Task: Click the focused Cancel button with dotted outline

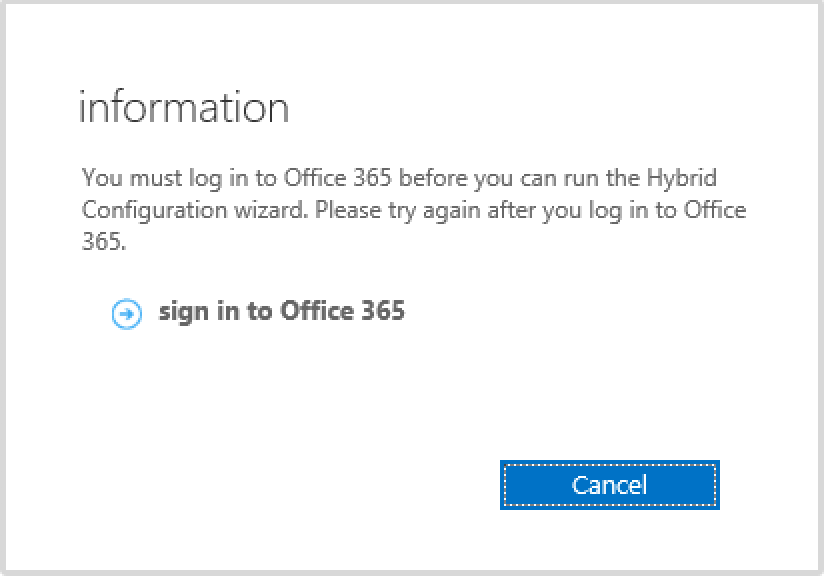Action: (x=609, y=485)
